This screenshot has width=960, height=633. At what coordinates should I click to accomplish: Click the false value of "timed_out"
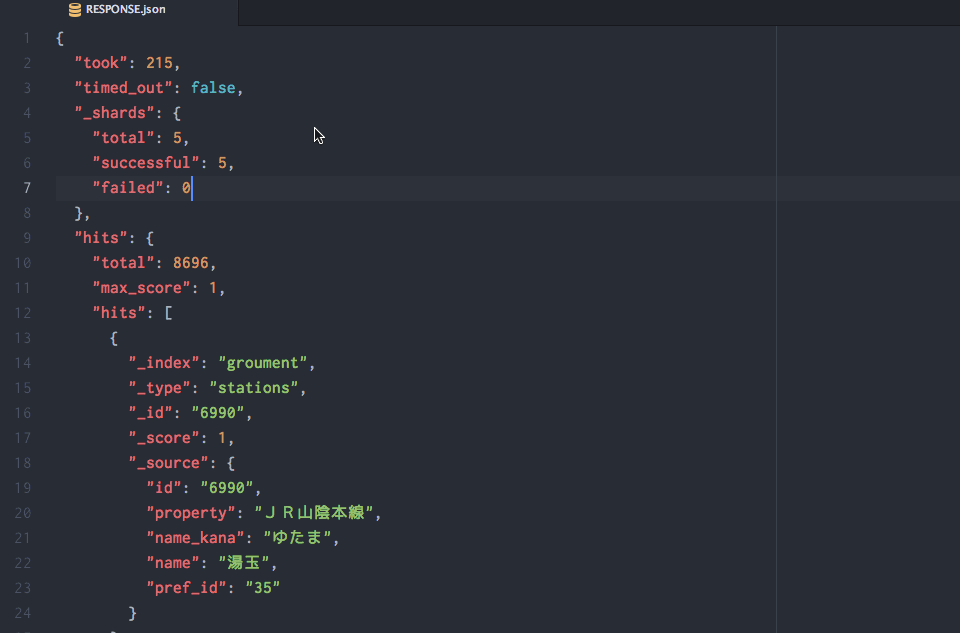click(x=213, y=87)
